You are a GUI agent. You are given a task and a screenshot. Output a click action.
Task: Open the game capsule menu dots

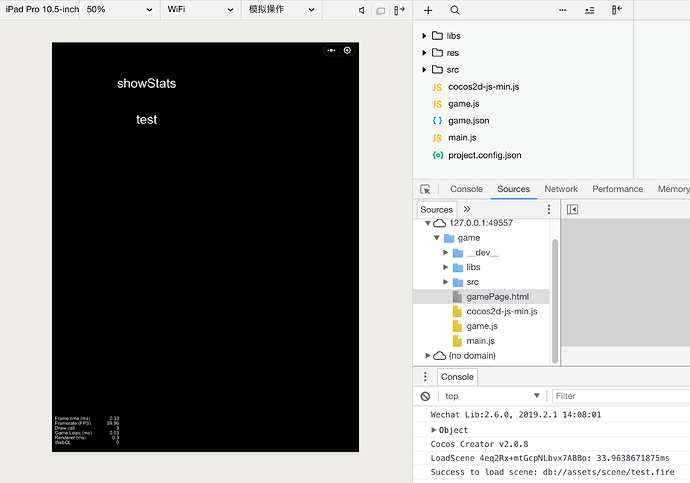pos(331,51)
